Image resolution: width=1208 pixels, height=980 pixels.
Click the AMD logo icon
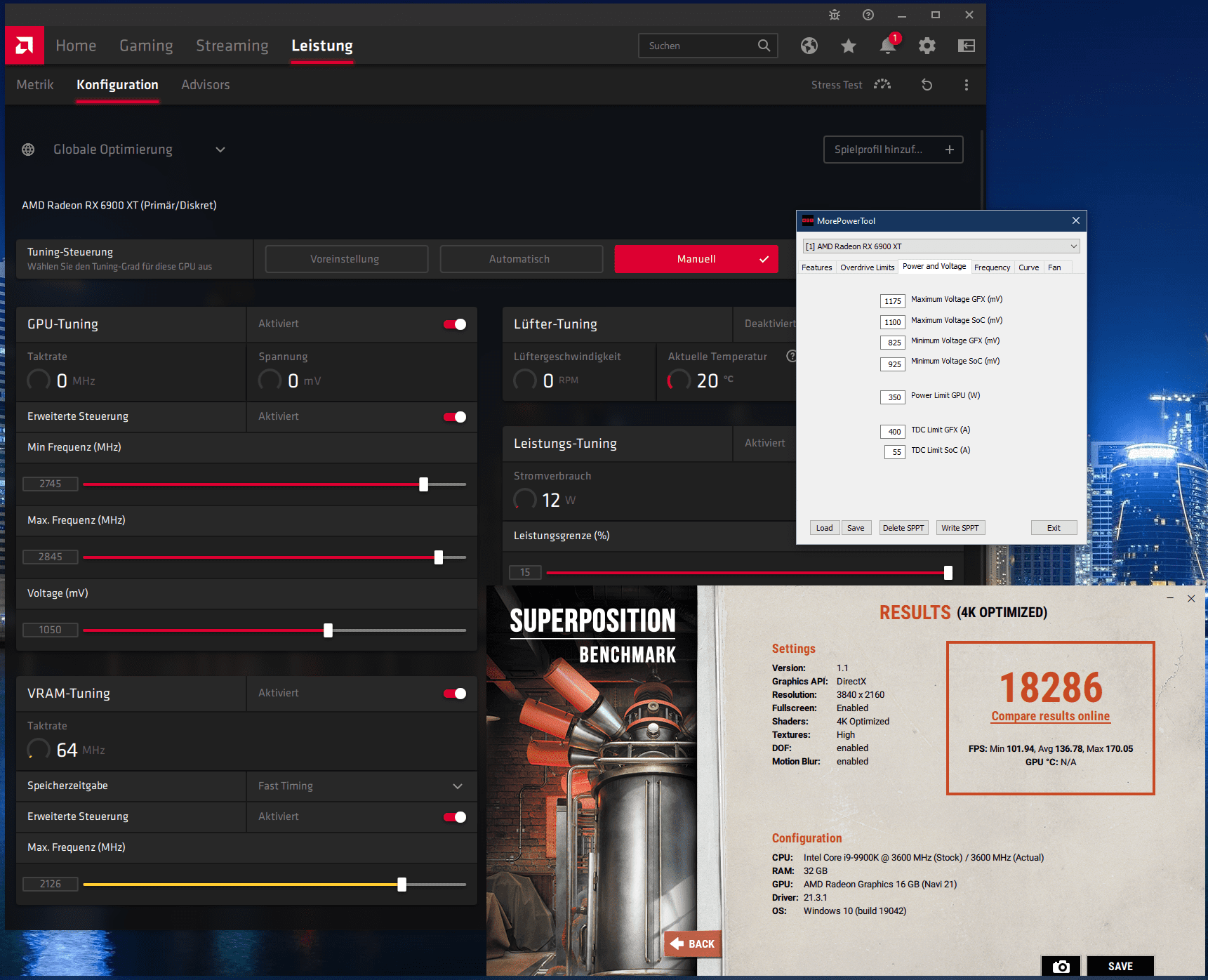pos(25,46)
